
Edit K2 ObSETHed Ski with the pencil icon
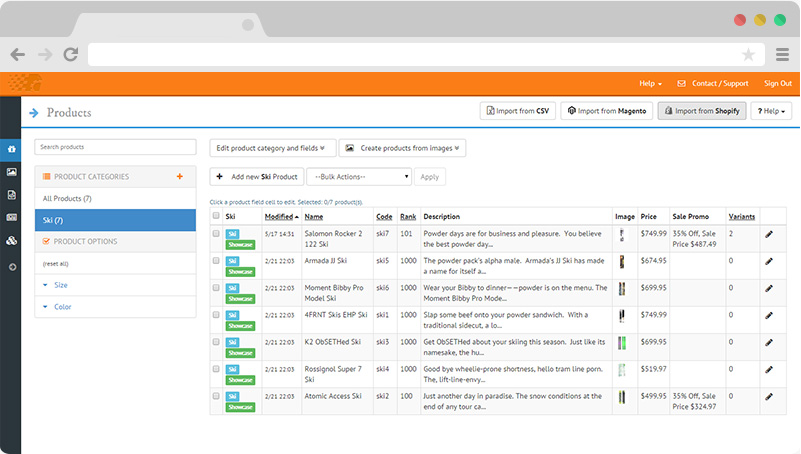pyautogui.click(x=769, y=343)
